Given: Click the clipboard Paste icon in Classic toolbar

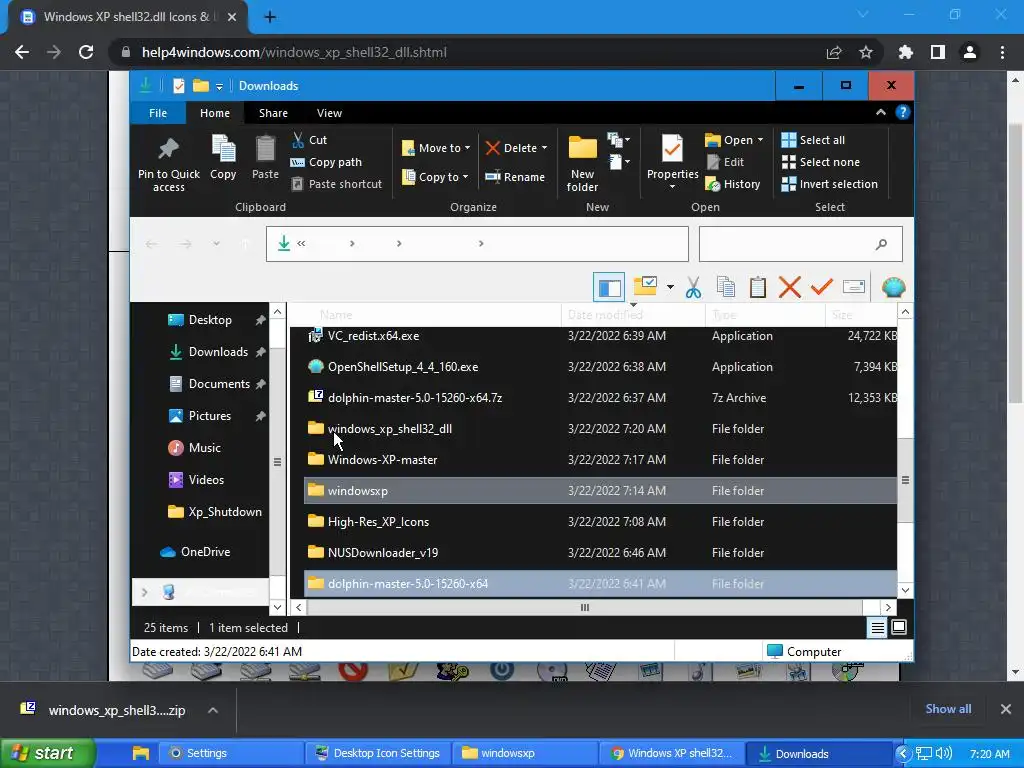Looking at the screenshot, I should [758, 287].
